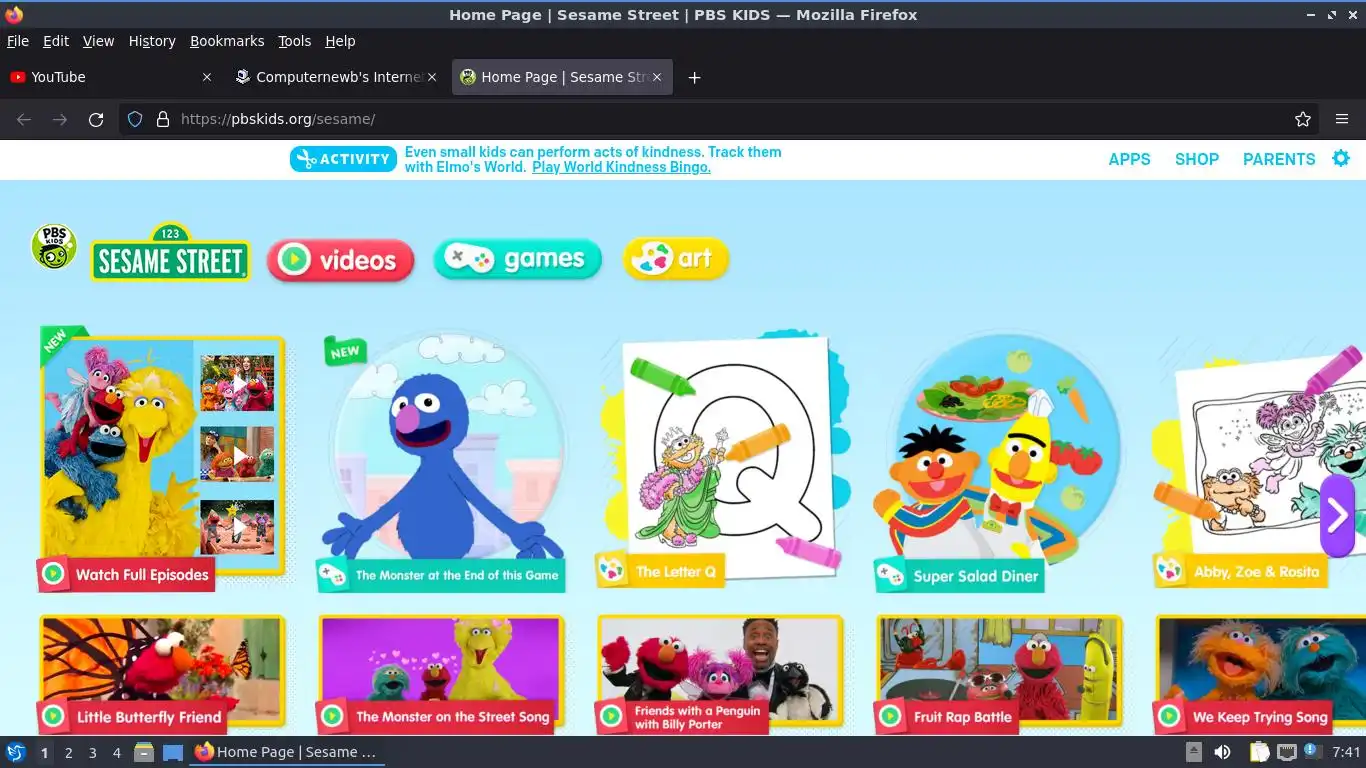Click palette icon on Abby, Zoe & Rosita label
This screenshot has width=1366, height=768.
[1170, 571]
